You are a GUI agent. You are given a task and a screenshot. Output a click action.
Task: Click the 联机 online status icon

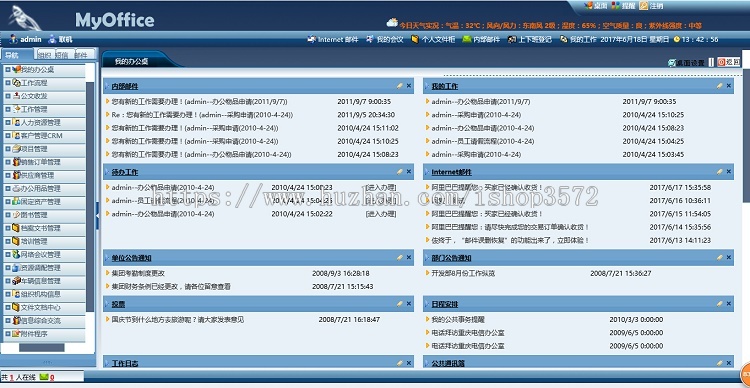(x=53, y=40)
